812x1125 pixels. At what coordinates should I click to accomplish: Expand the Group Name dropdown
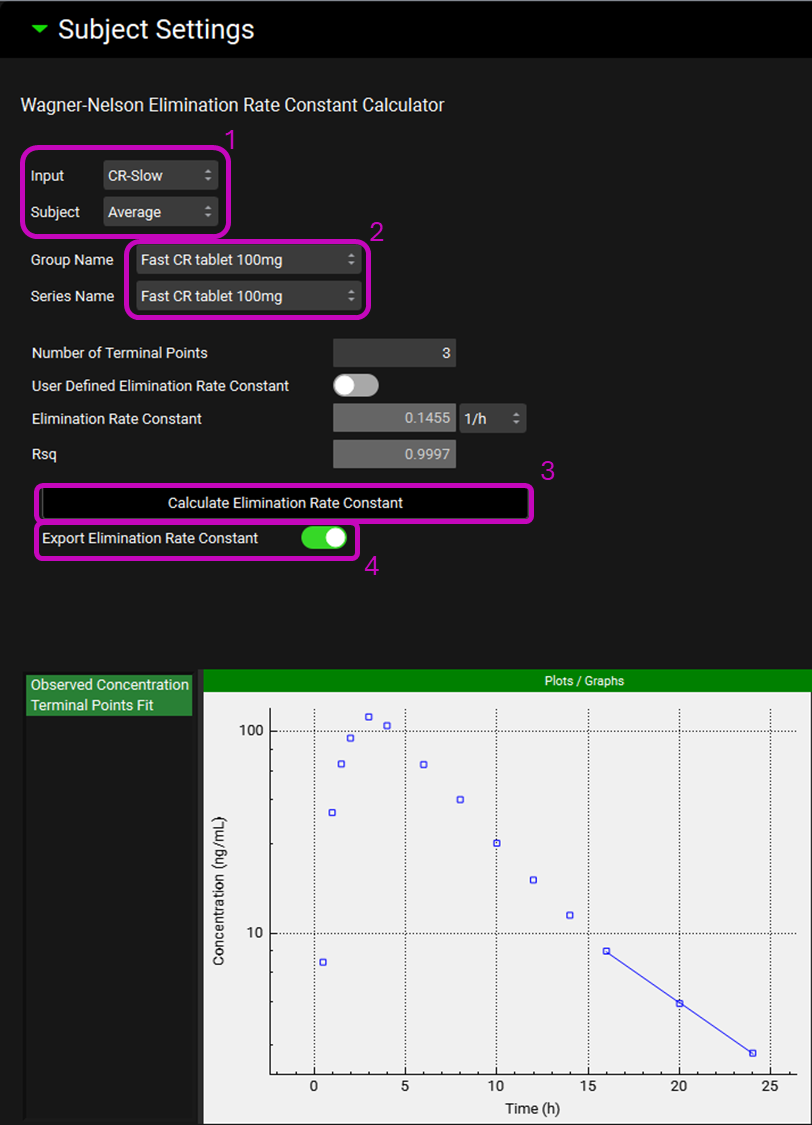248,260
